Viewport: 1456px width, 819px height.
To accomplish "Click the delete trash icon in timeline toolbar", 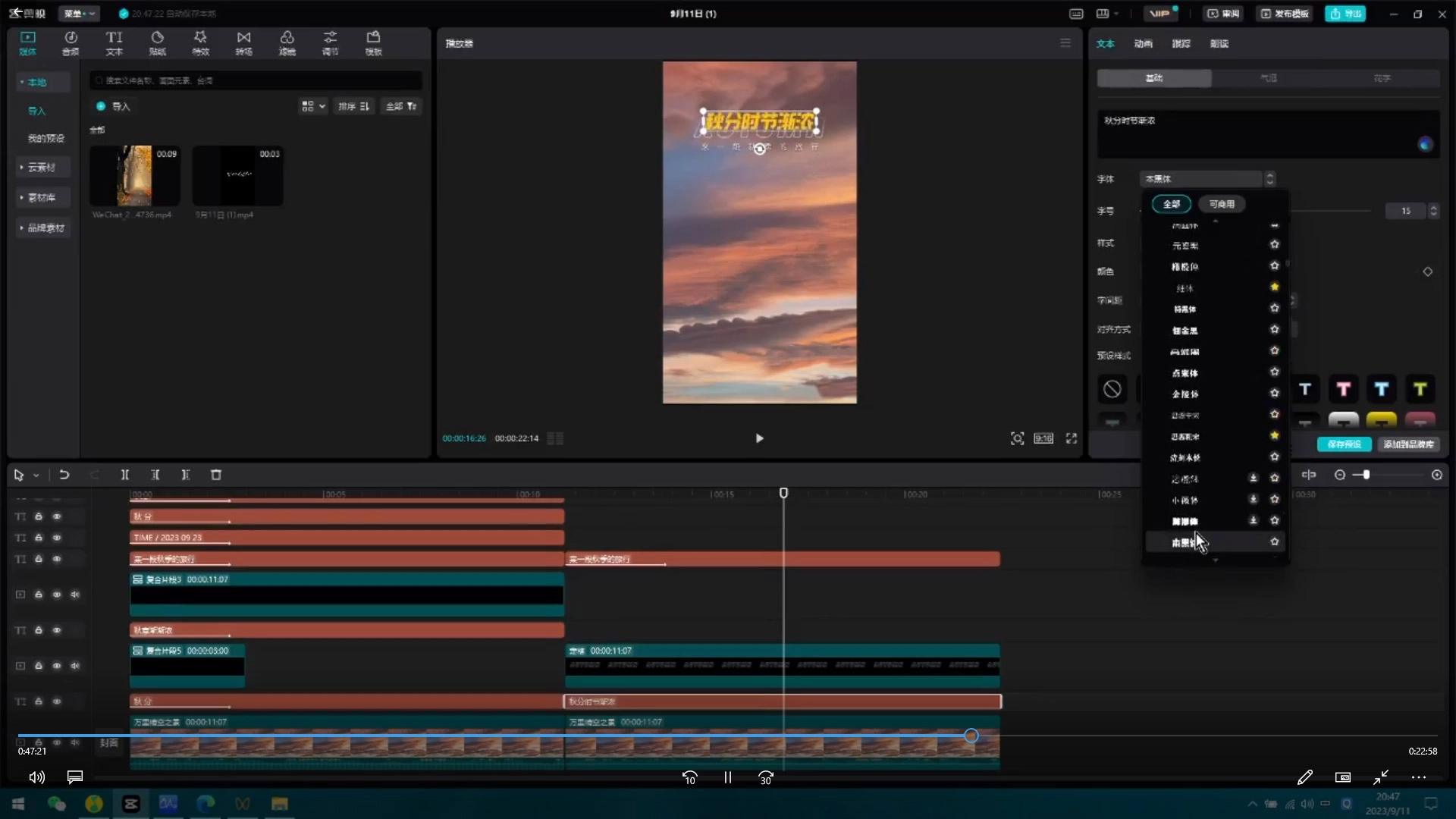I will pyautogui.click(x=216, y=475).
